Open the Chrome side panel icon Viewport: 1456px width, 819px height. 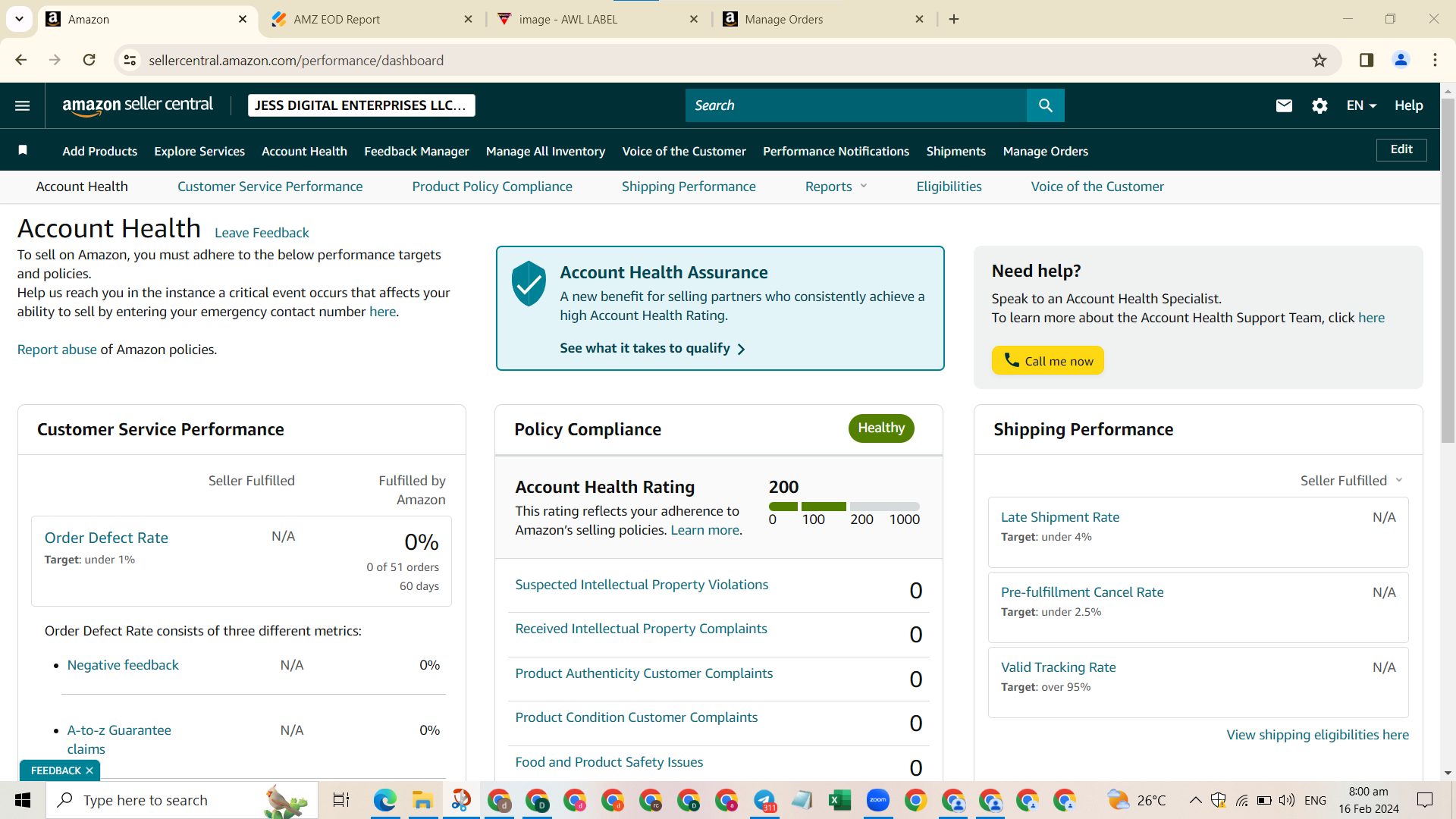click(1367, 60)
